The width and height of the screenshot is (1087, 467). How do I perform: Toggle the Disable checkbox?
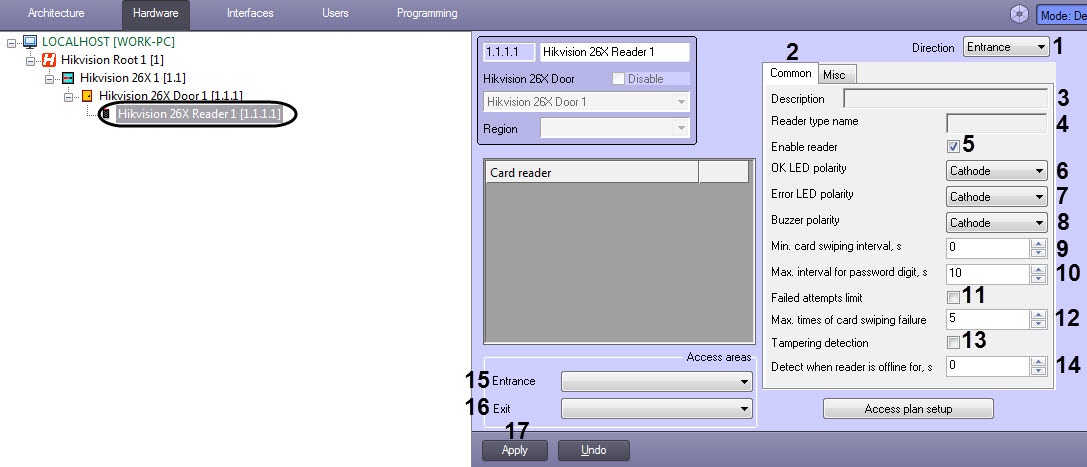pos(619,79)
